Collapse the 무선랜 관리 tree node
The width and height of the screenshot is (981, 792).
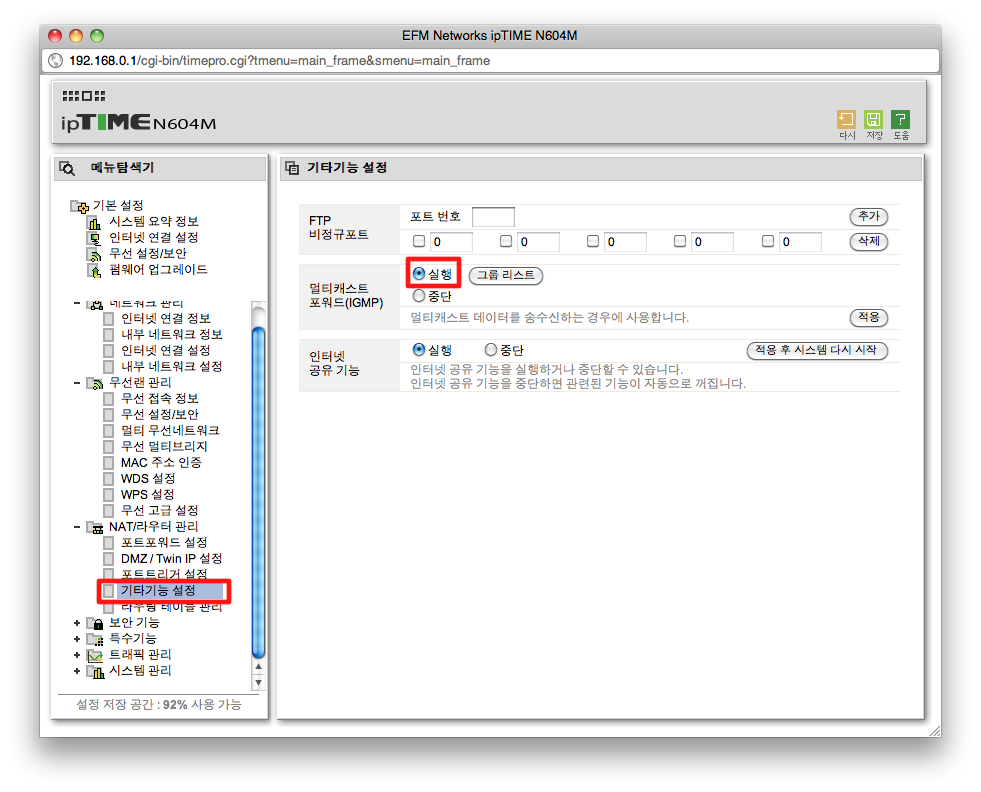point(77,383)
